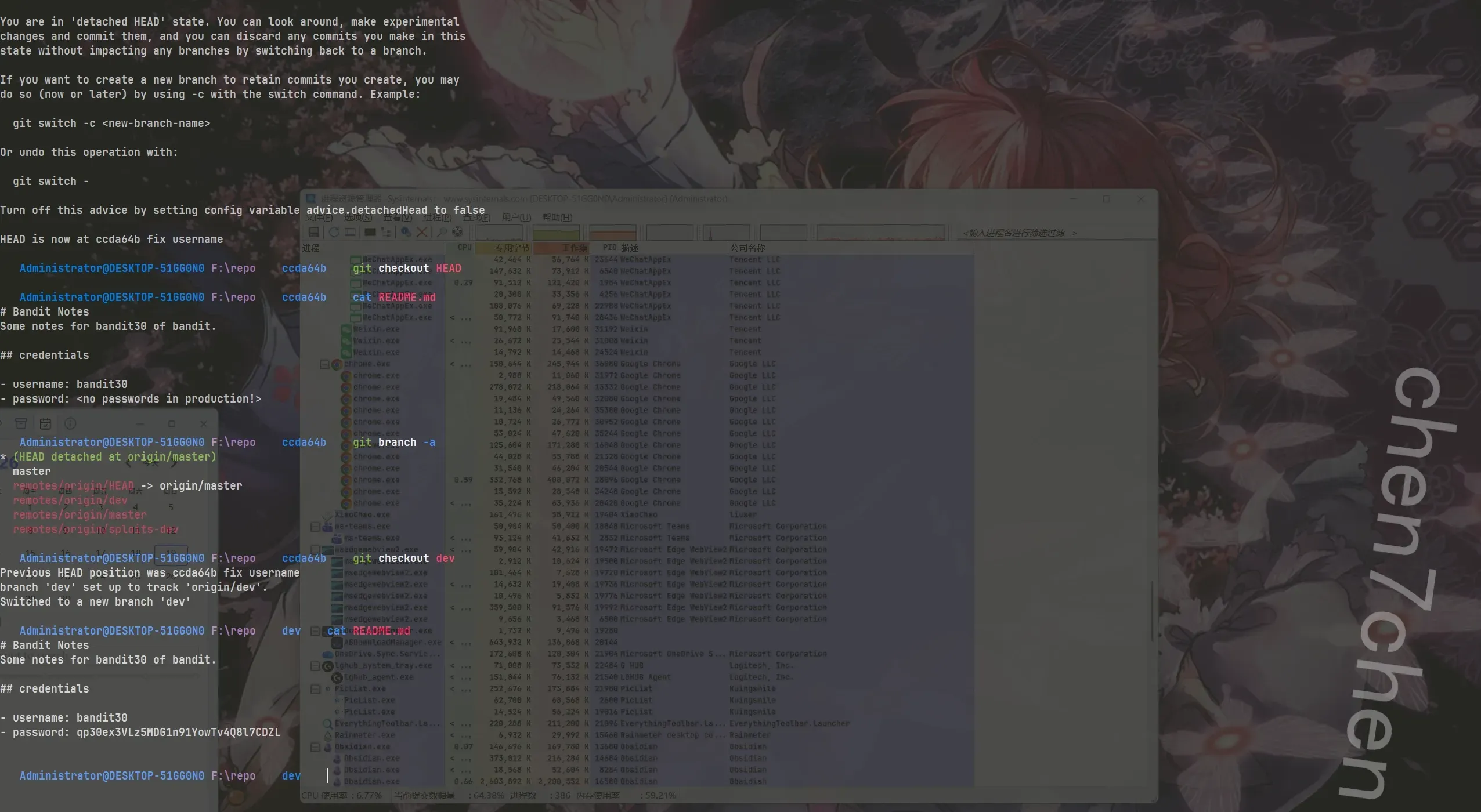Click the crosshair find window target icon
This screenshot has width=1481, height=812.
point(458,233)
